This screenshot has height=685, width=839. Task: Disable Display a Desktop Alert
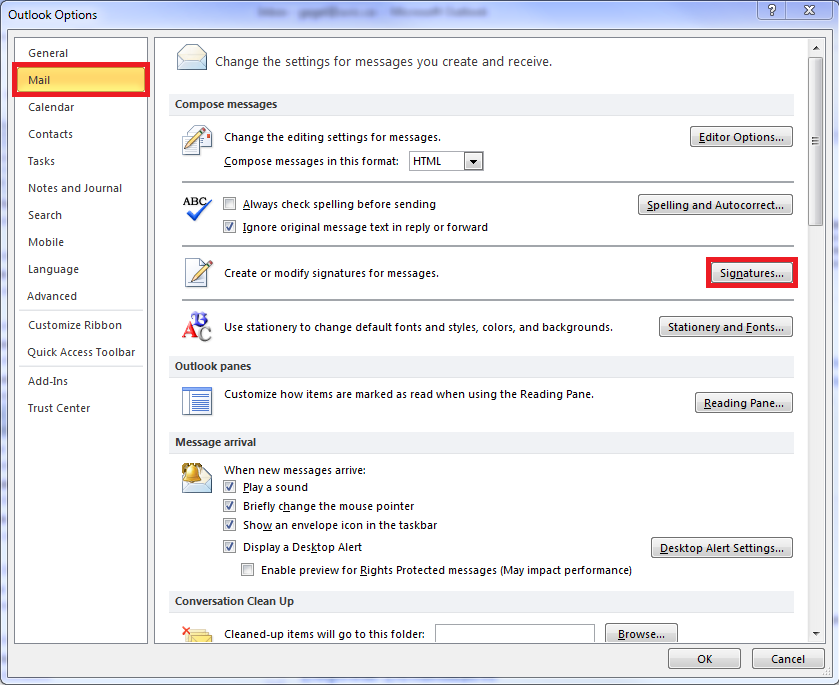[x=230, y=547]
